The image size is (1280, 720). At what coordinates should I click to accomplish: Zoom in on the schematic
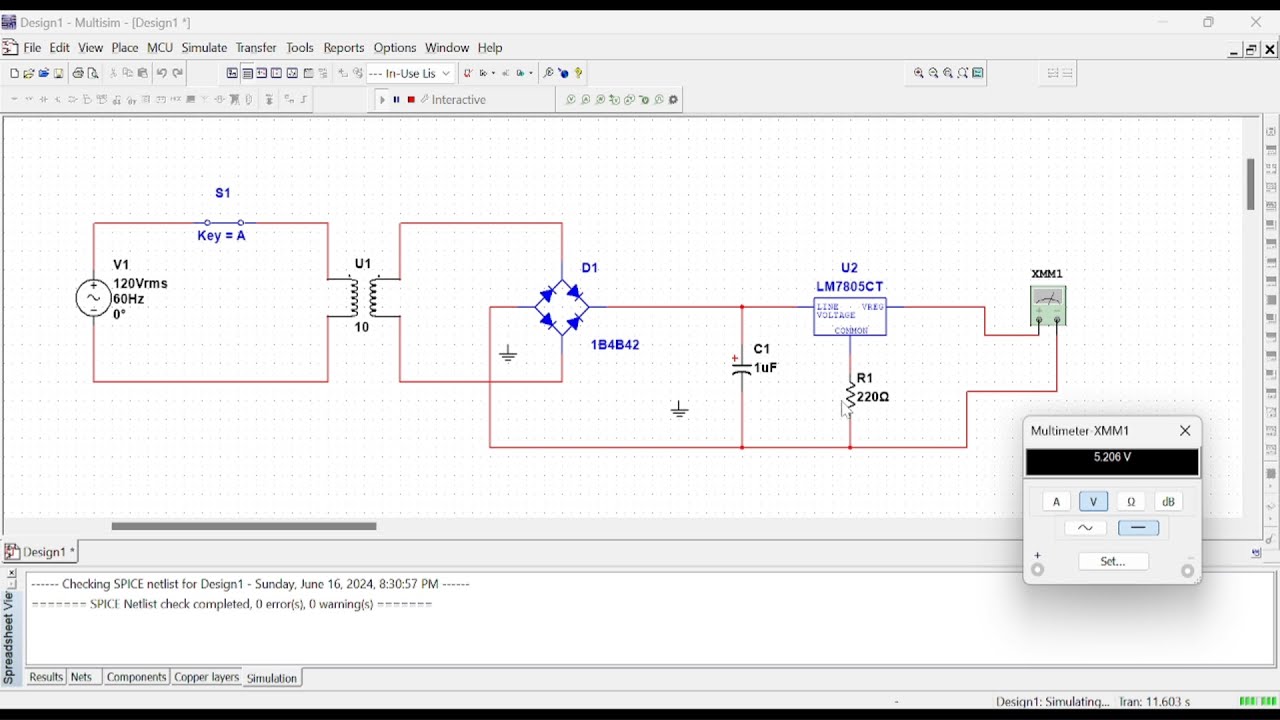coord(919,73)
